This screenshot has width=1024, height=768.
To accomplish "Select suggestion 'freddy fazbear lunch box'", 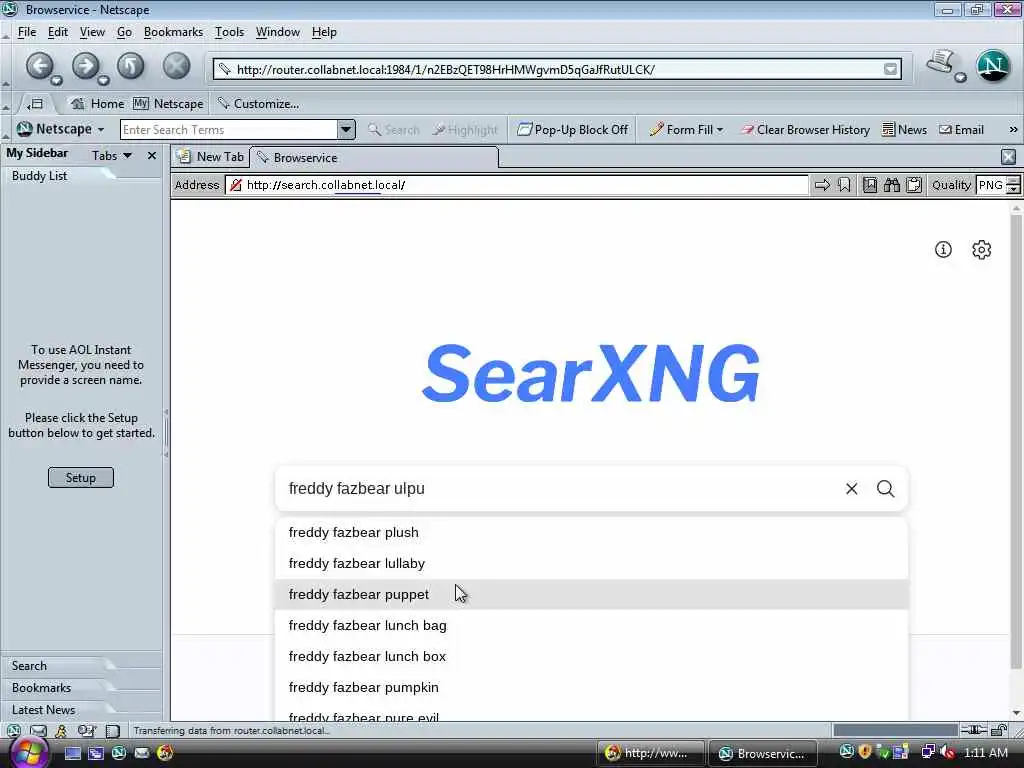I will (592, 656).
